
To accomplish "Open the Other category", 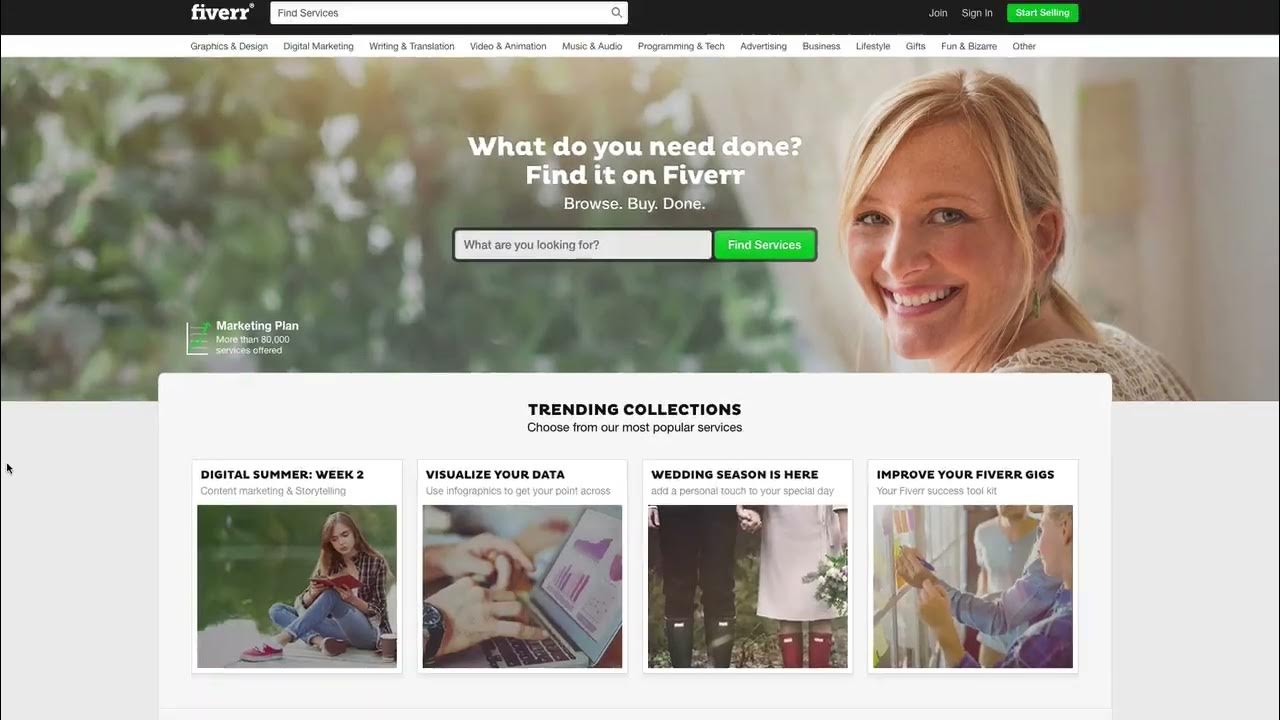I will coord(1024,46).
